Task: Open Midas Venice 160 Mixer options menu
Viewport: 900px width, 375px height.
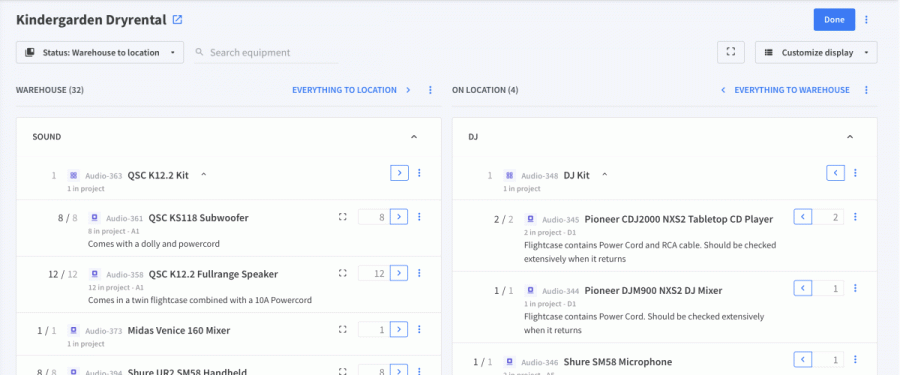Action: (x=419, y=329)
